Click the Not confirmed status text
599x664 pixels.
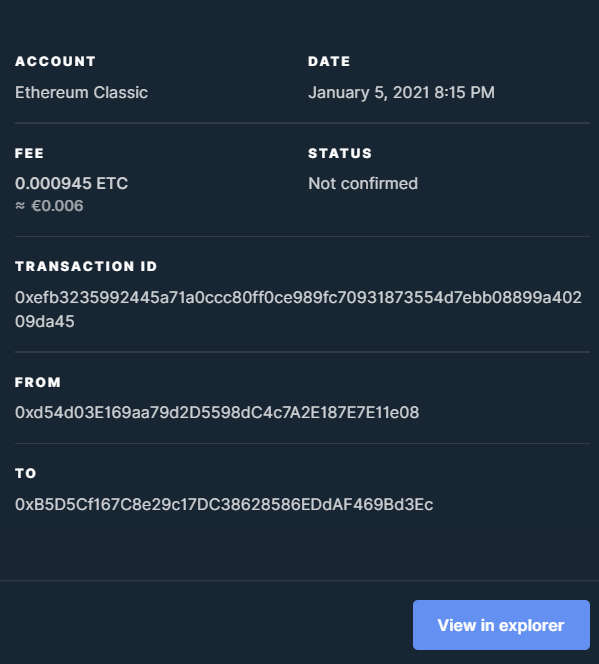pyautogui.click(x=363, y=183)
